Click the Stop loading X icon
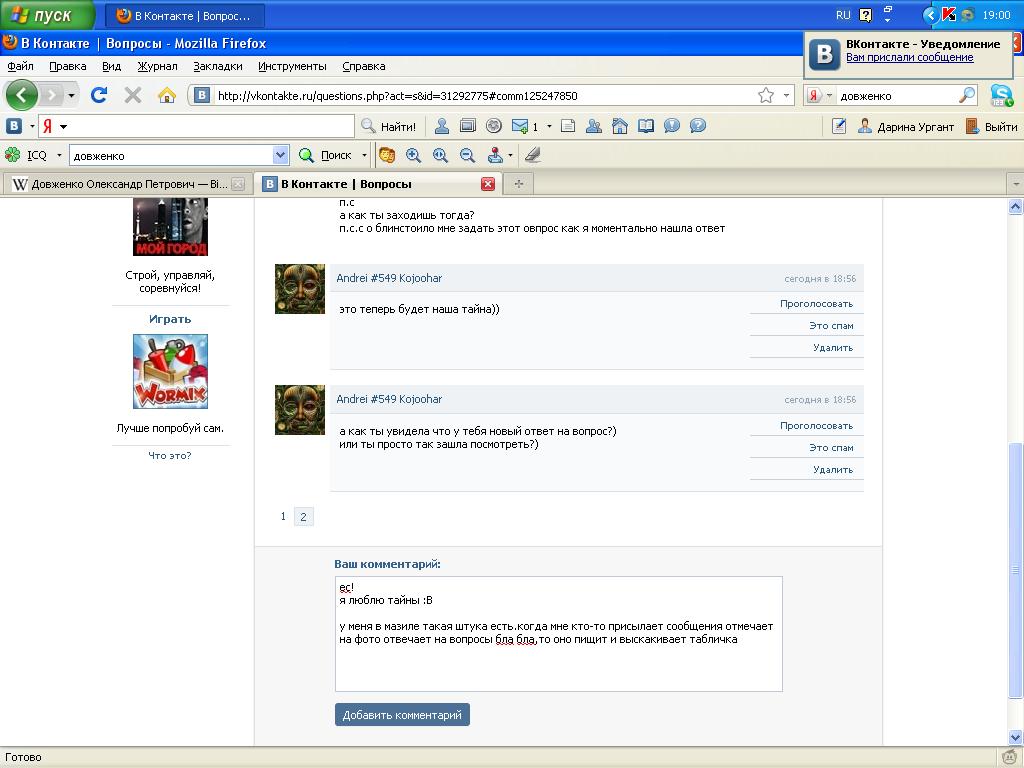Viewport: 1024px width, 768px height. (133, 95)
